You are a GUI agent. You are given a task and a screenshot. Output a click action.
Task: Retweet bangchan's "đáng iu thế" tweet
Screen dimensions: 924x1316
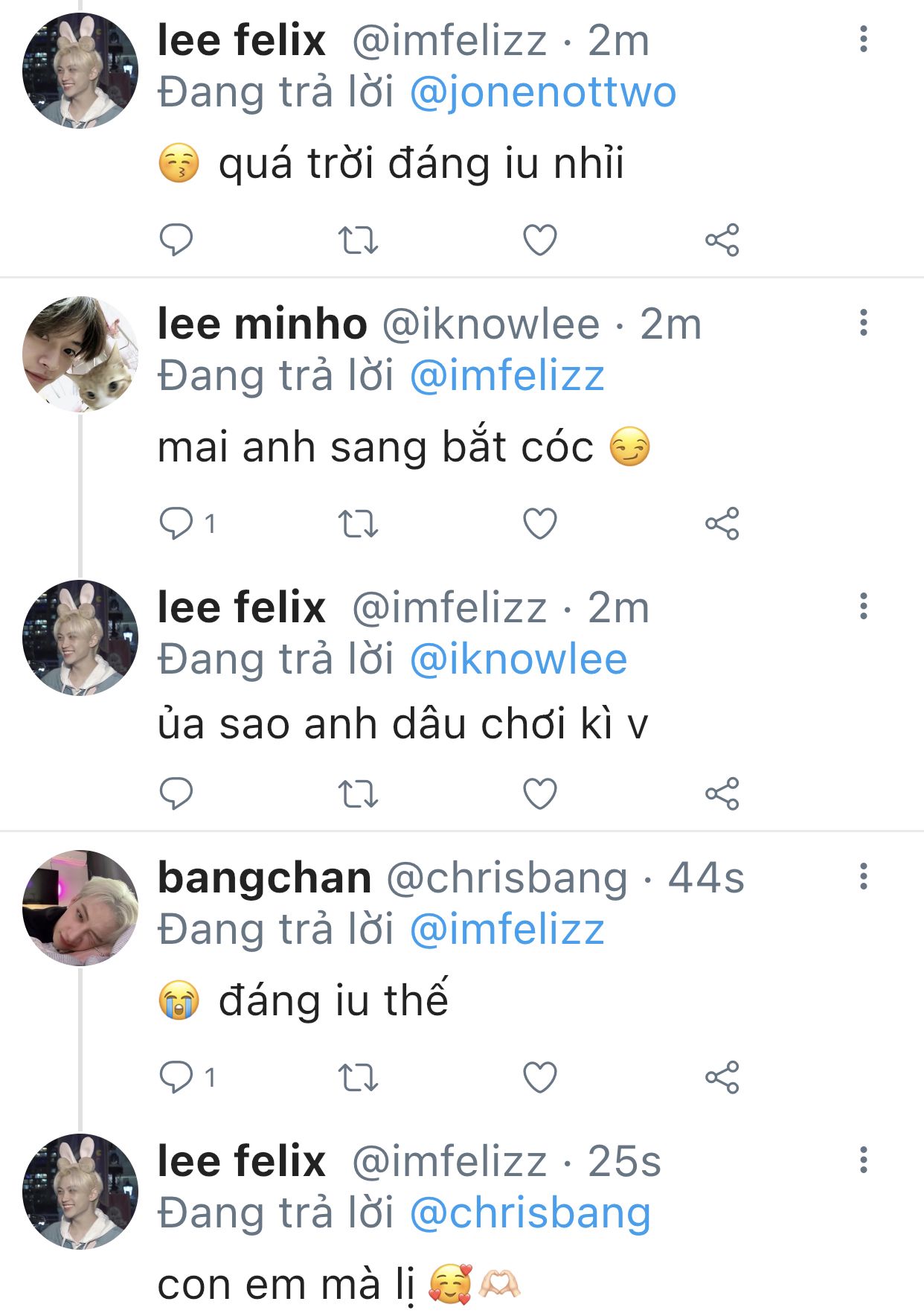point(359,1077)
